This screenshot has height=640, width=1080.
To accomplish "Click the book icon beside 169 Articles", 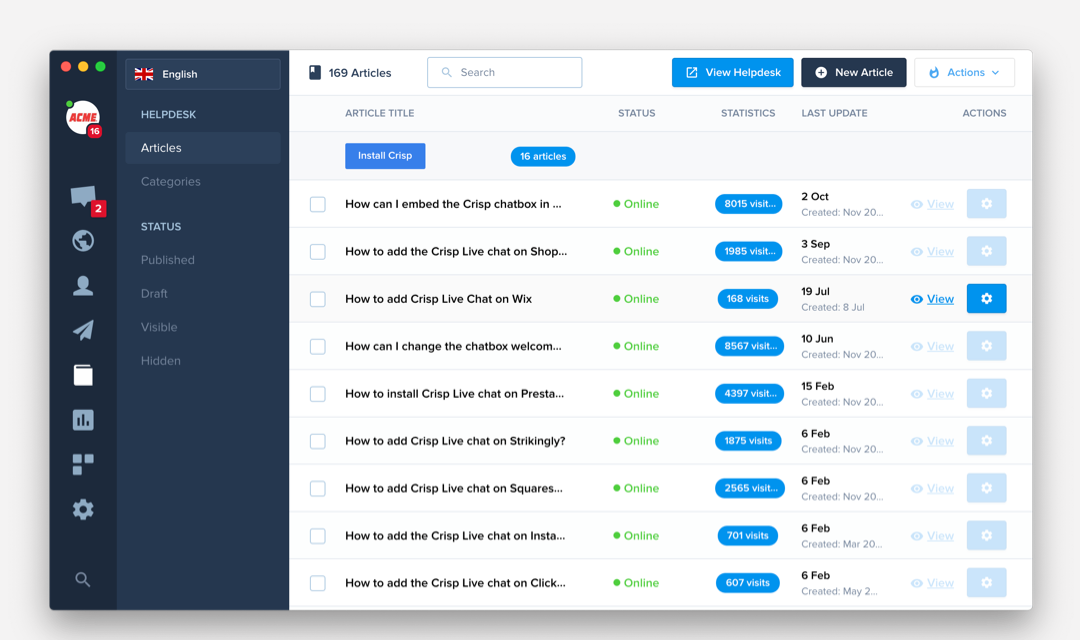I will click(315, 72).
